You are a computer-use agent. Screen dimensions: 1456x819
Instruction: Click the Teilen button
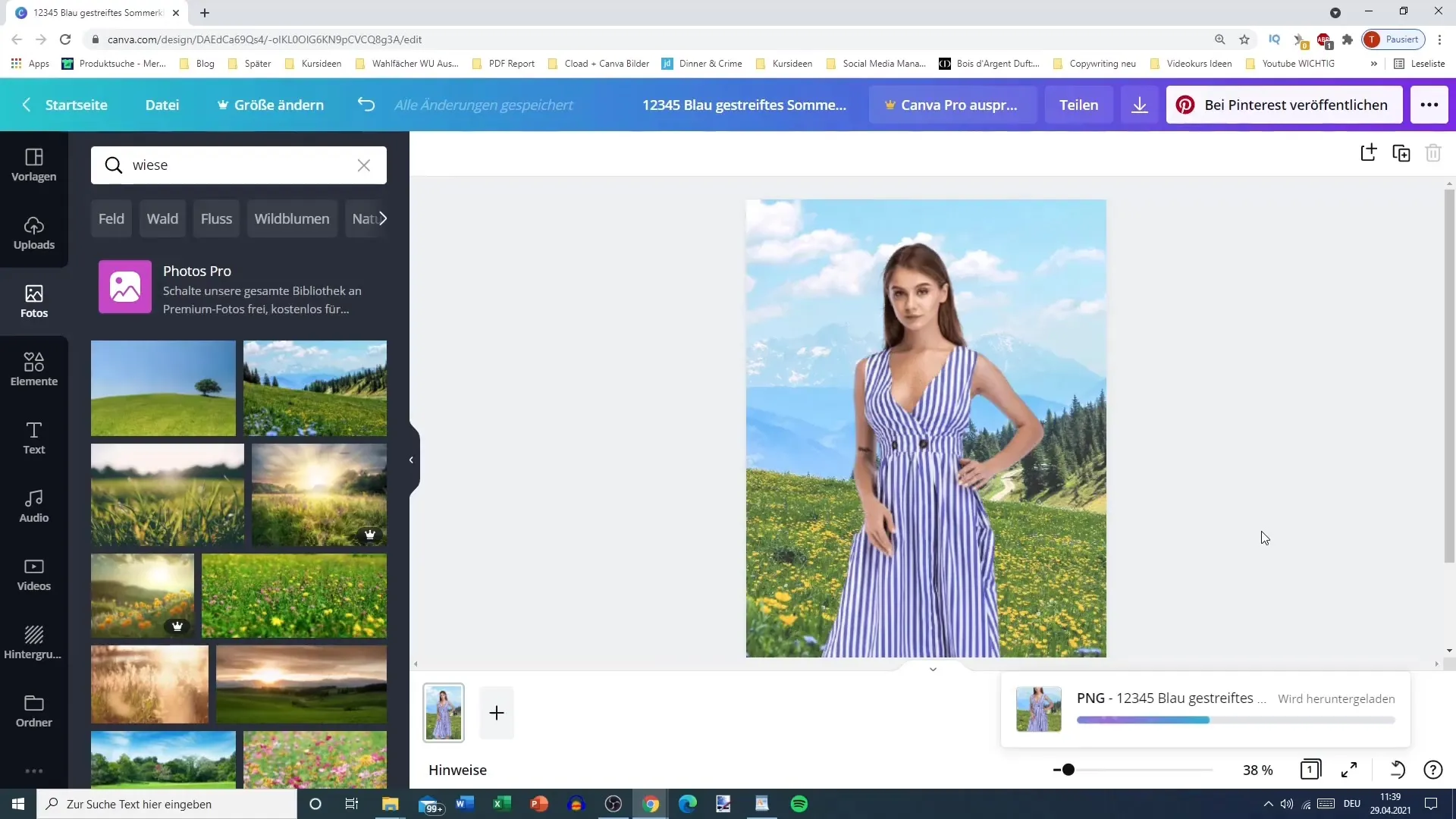[1078, 105]
